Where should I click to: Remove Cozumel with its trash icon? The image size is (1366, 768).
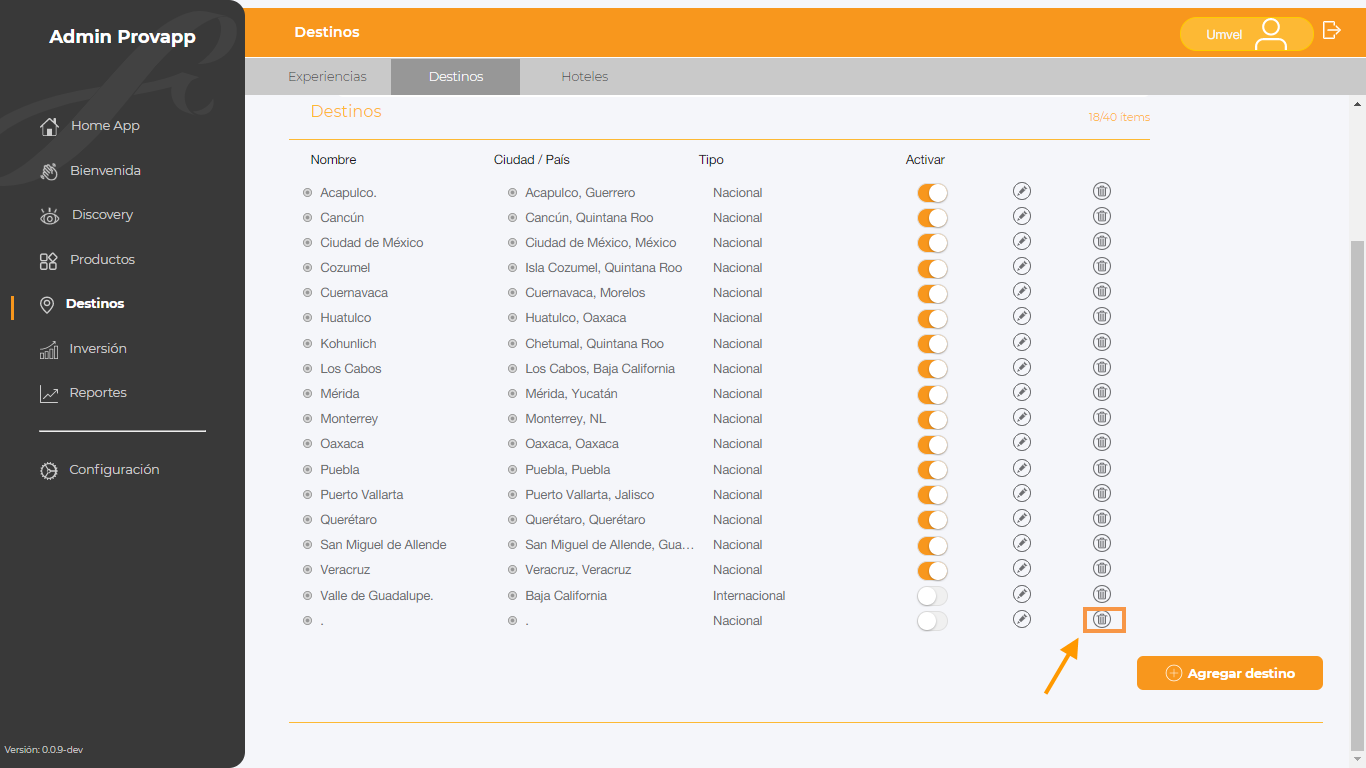[1101, 266]
